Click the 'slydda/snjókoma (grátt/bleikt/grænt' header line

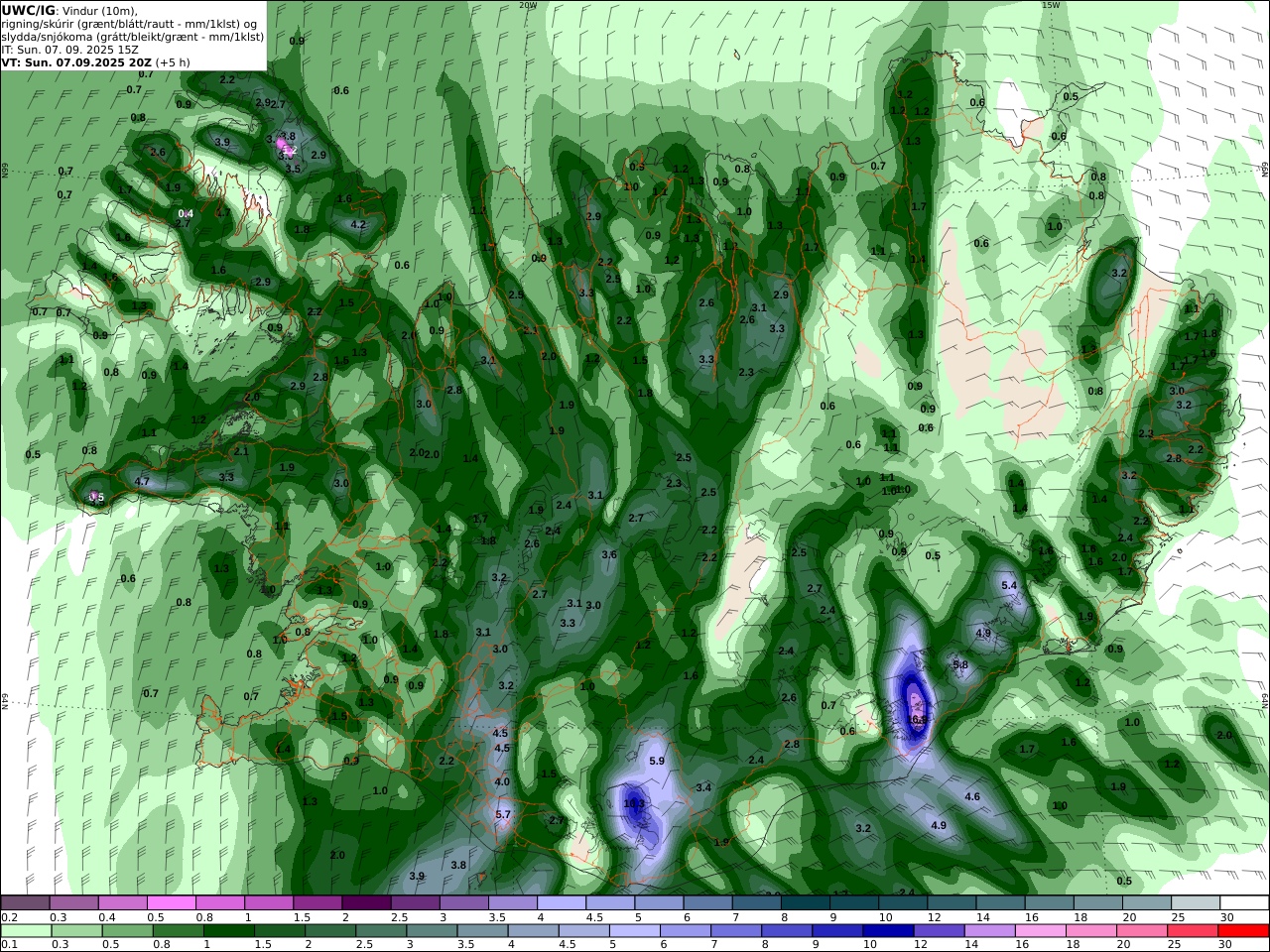(133, 37)
